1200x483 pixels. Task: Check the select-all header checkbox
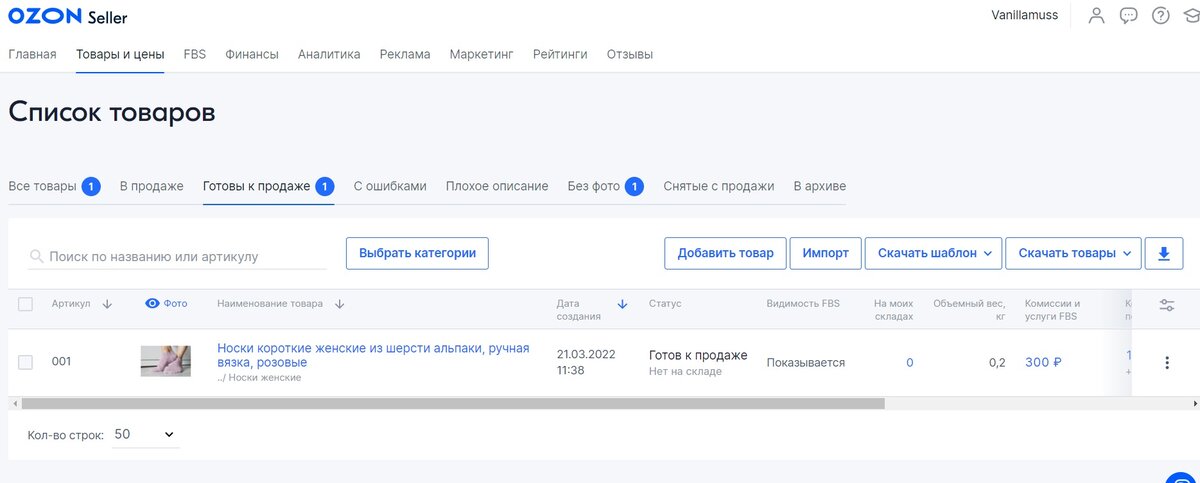tap(26, 304)
